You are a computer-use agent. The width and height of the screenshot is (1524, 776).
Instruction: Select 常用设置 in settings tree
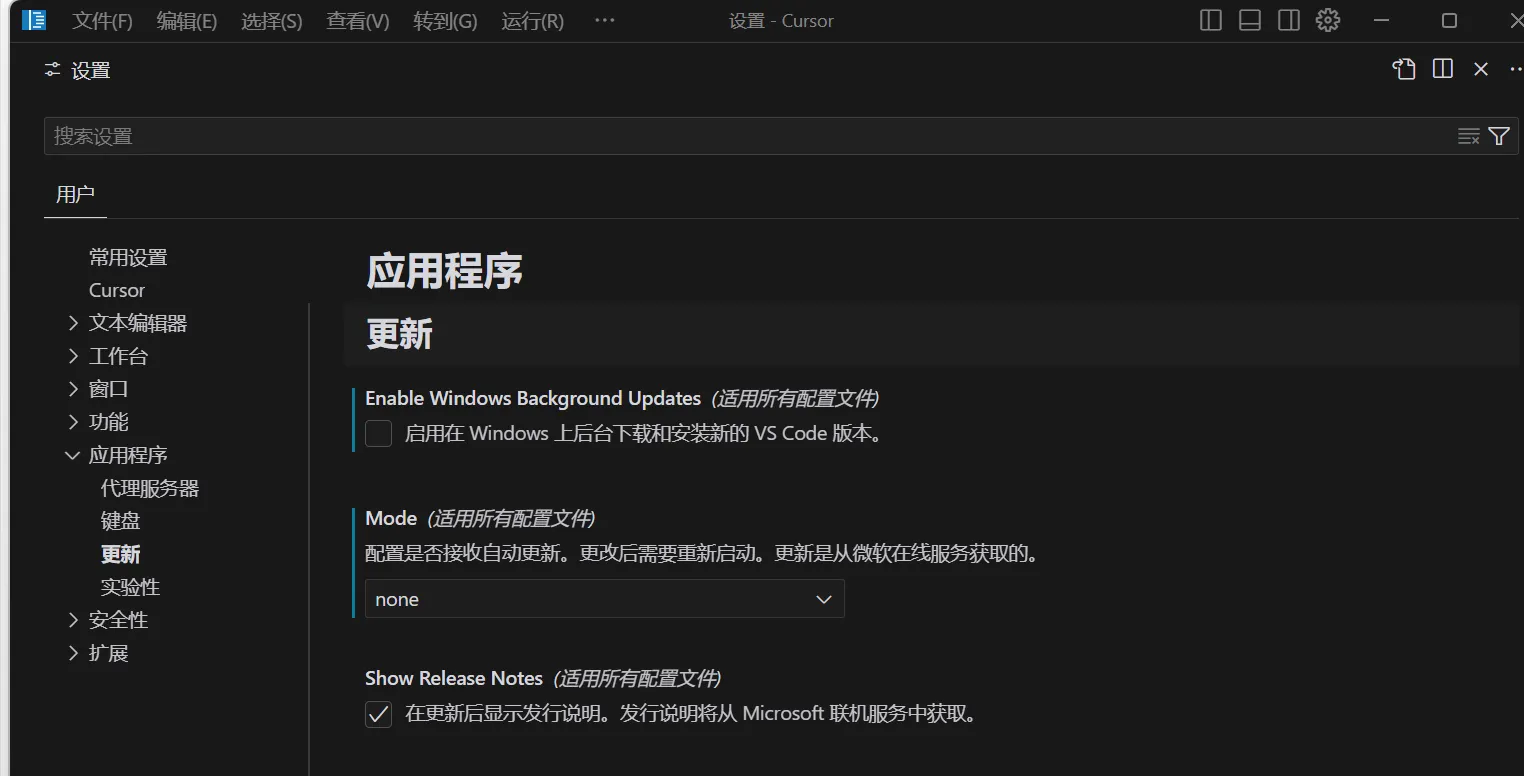[128, 257]
